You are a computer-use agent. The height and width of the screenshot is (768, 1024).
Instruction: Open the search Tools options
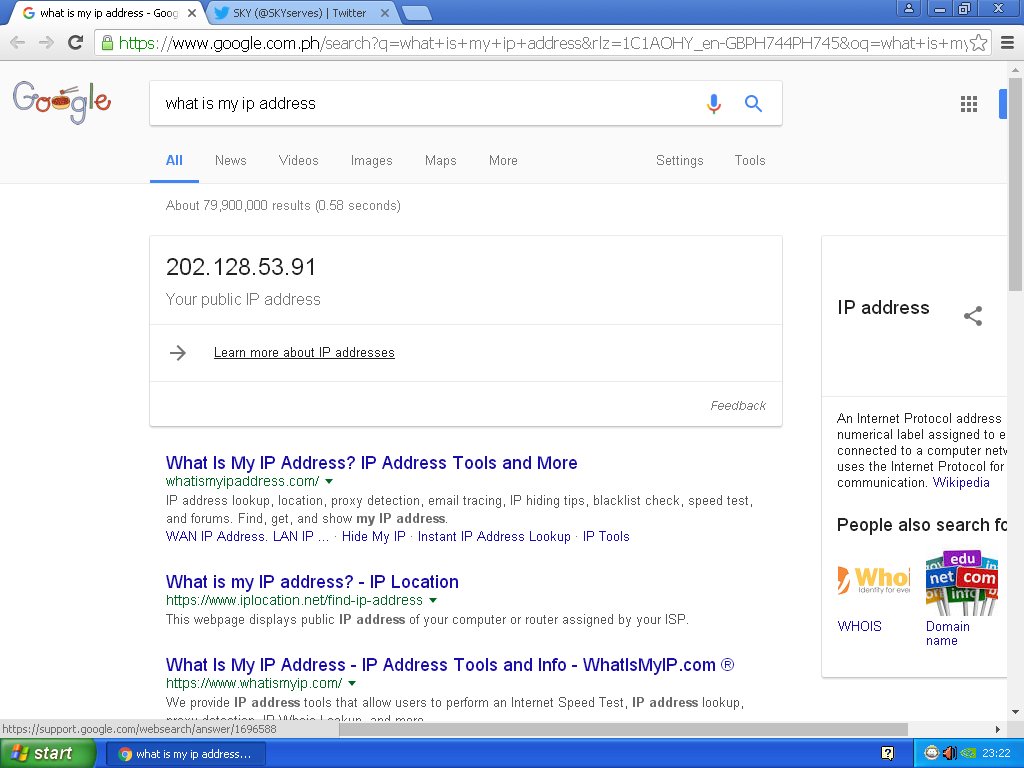[x=750, y=161]
